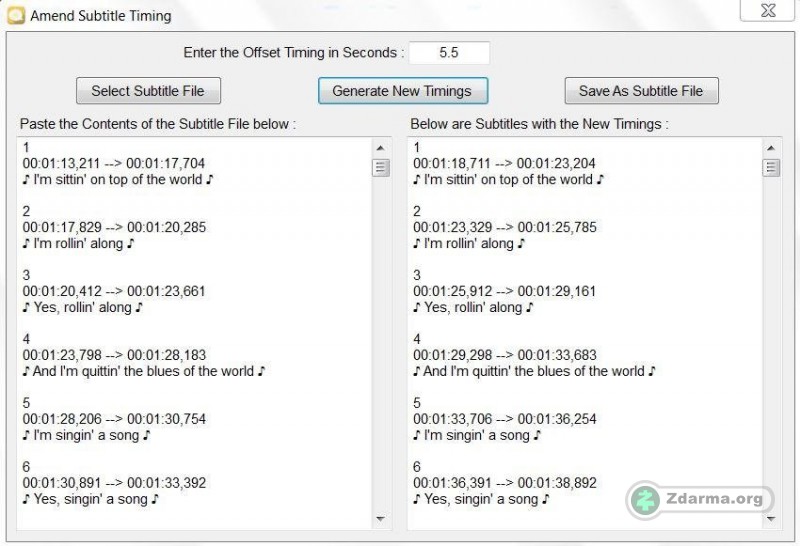Click left pane lyric "I'm sittin' on top of the world"

[x=117, y=180]
